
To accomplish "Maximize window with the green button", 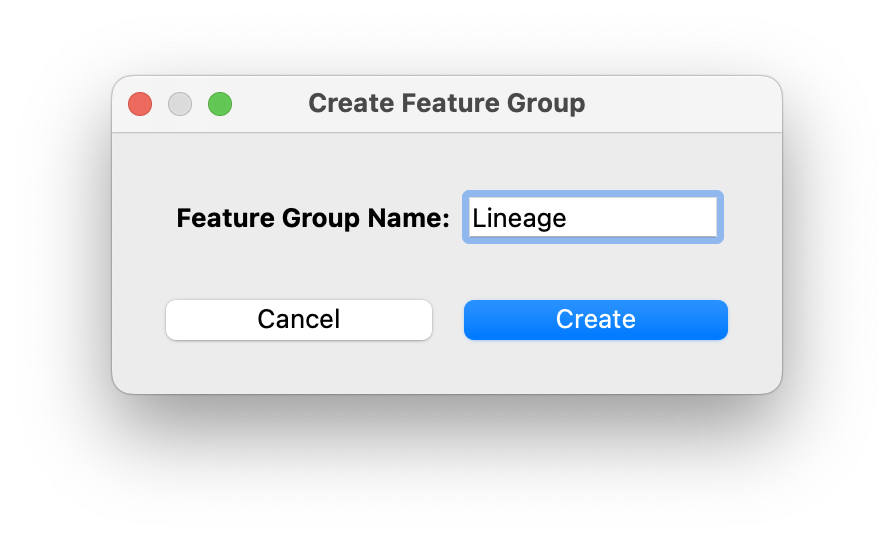I will 220,104.
